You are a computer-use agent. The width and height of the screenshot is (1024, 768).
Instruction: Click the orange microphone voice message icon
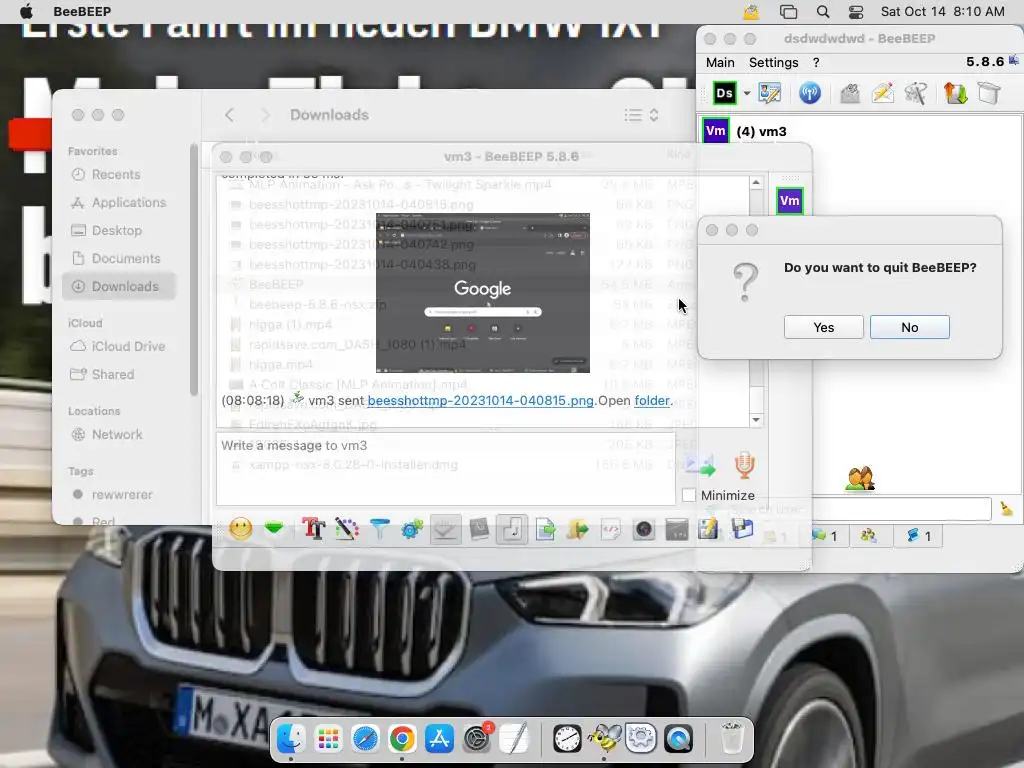744,464
